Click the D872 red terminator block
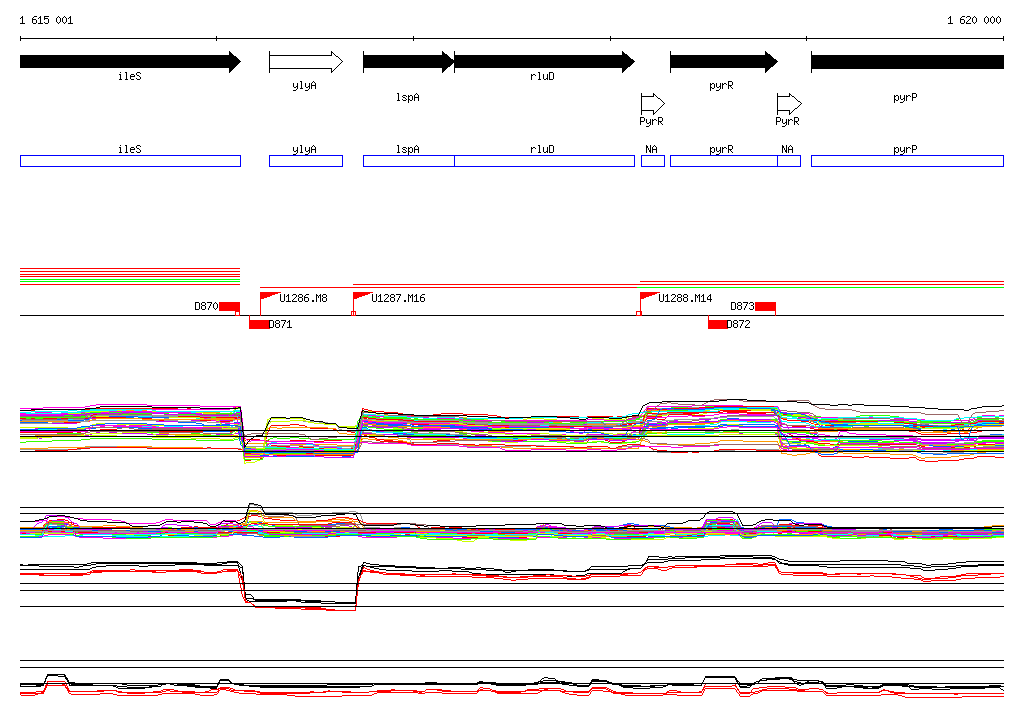 pyautogui.click(x=718, y=324)
